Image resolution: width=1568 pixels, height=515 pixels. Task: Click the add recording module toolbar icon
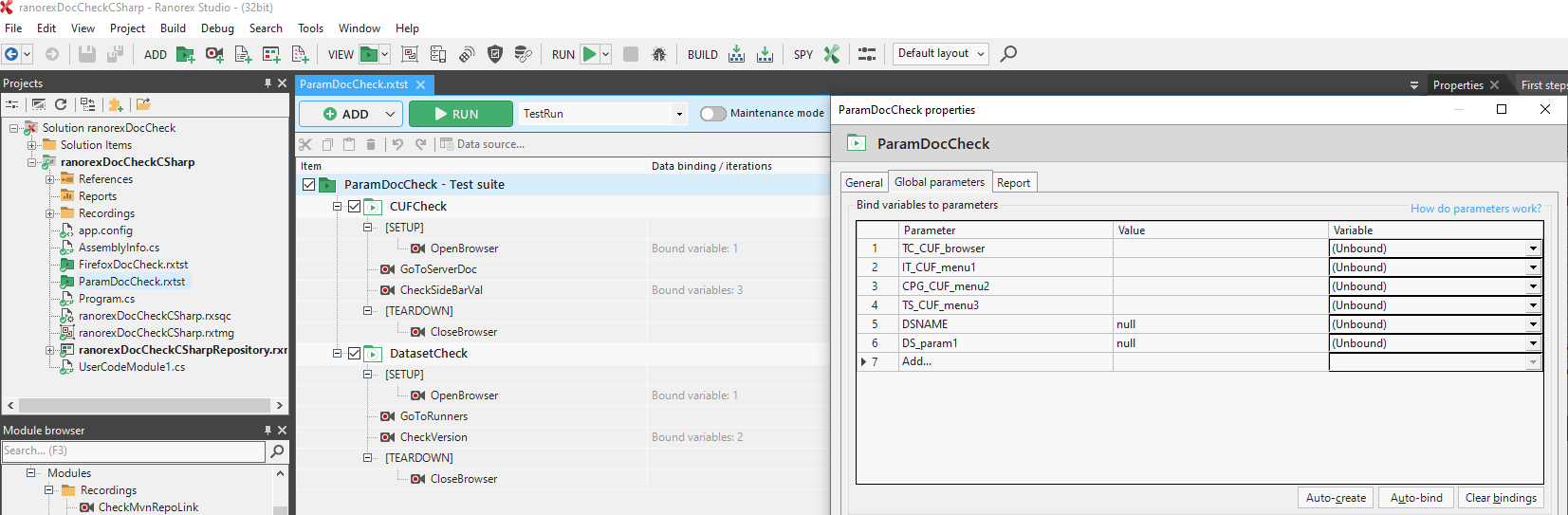click(214, 55)
